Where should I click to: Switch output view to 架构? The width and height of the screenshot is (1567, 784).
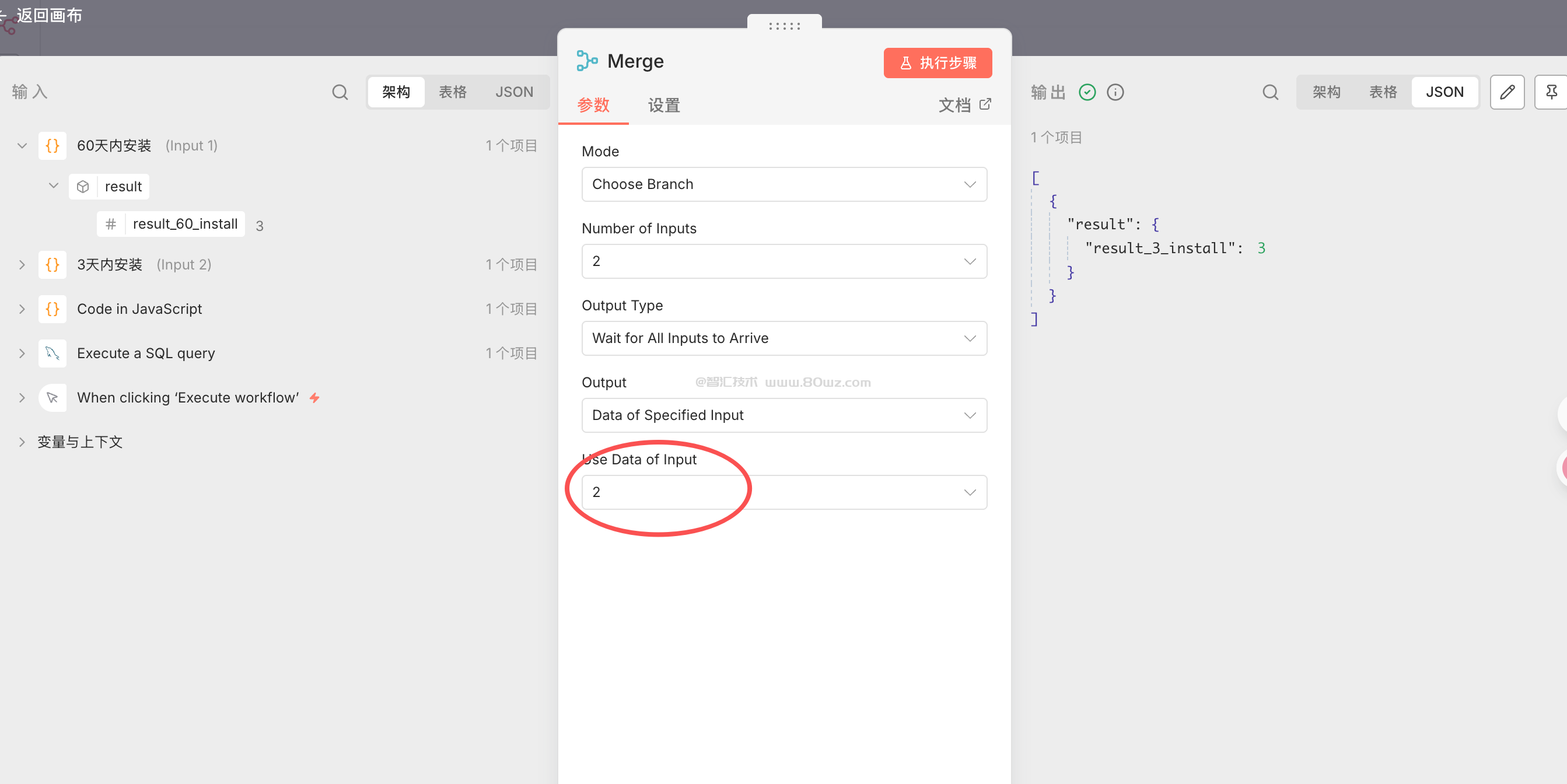(1325, 92)
